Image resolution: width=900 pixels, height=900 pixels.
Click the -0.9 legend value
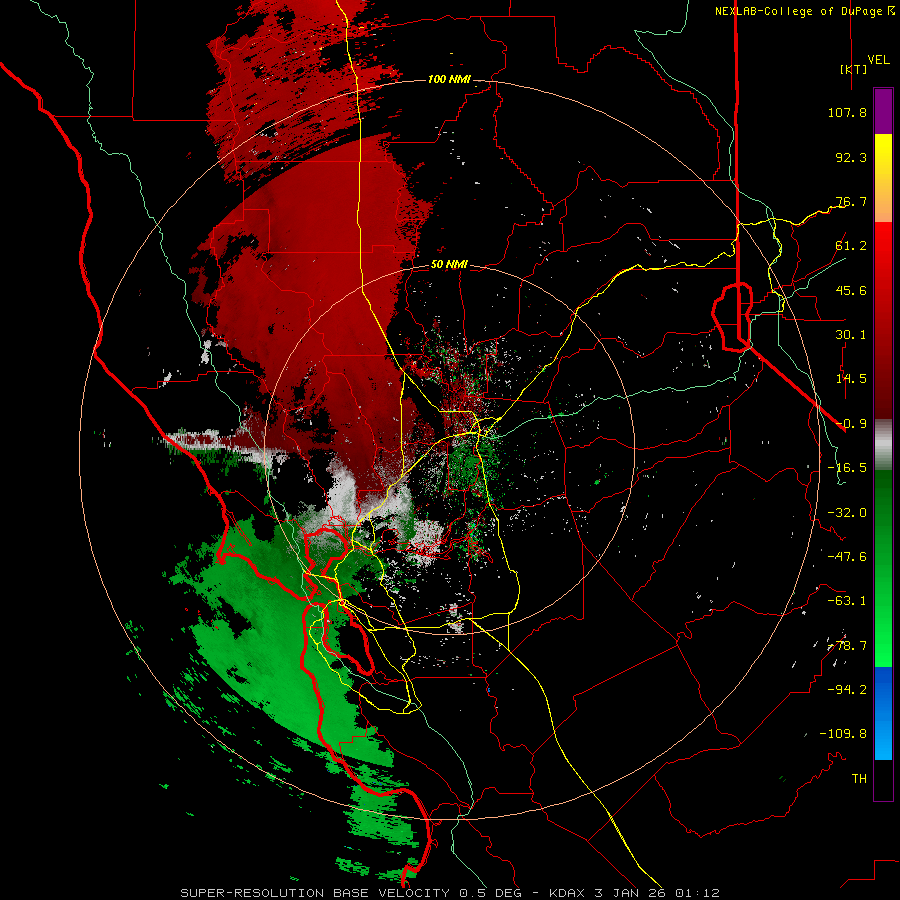click(x=851, y=424)
